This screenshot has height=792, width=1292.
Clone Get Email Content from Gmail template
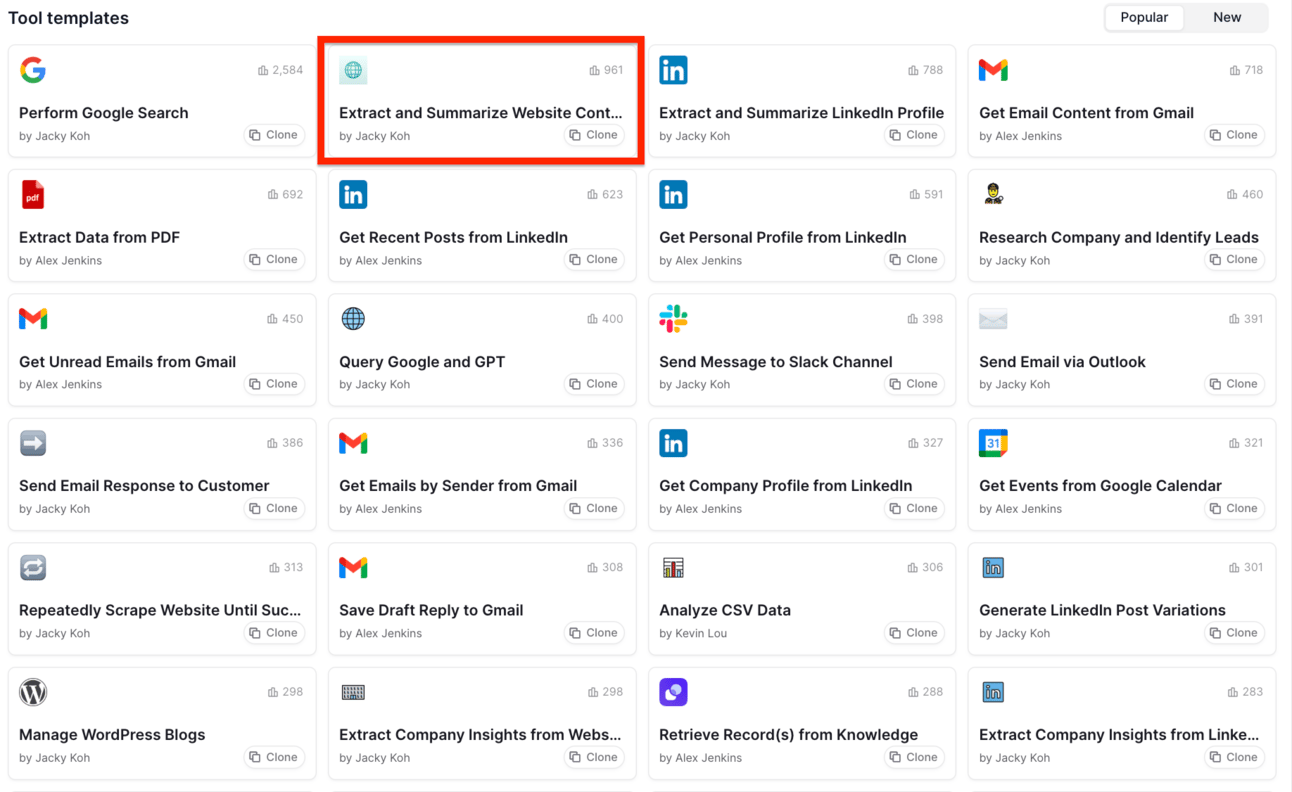[x=1234, y=135]
